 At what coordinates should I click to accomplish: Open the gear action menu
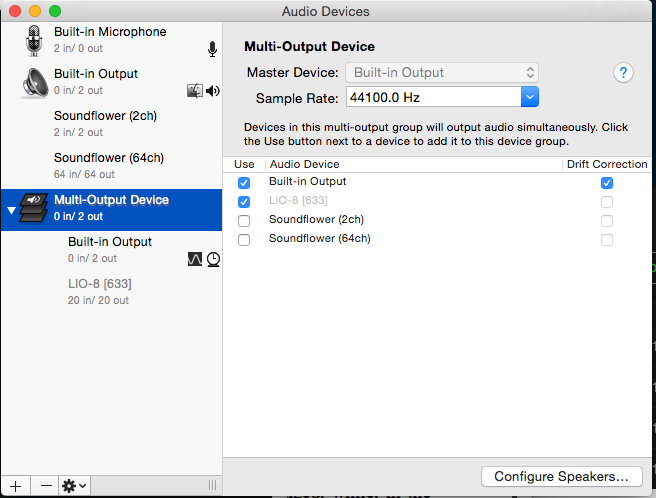74,485
